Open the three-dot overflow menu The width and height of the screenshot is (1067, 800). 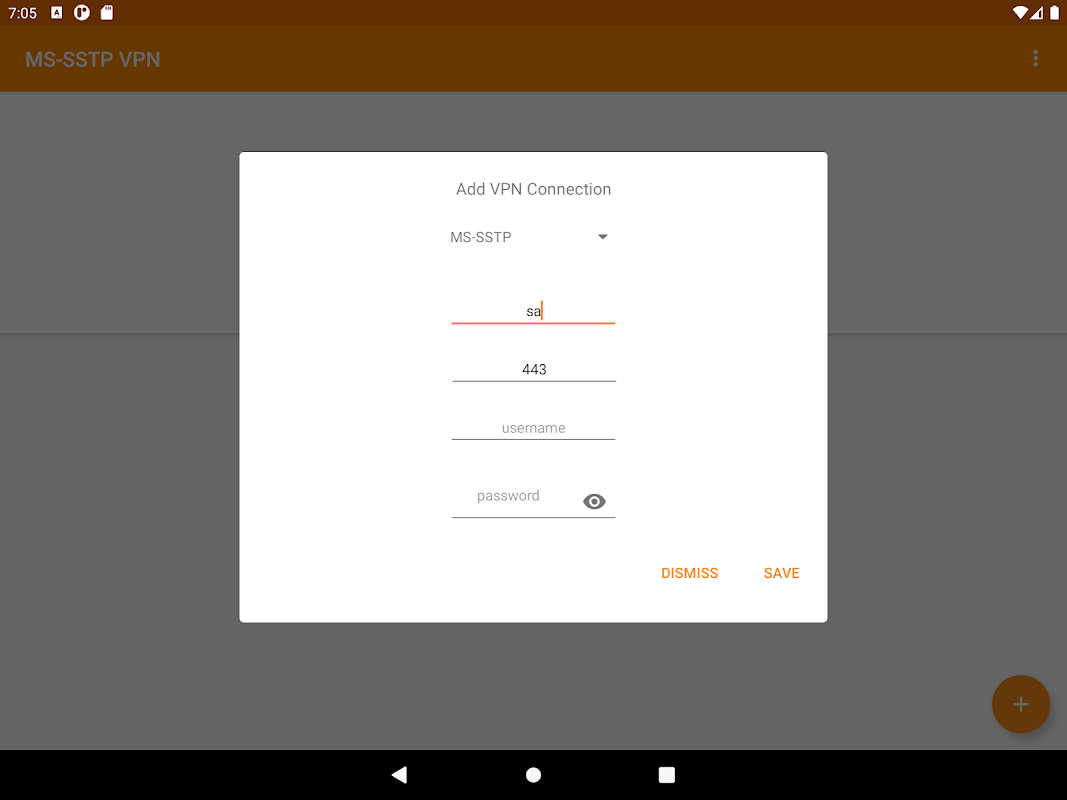click(x=1035, y=59)
